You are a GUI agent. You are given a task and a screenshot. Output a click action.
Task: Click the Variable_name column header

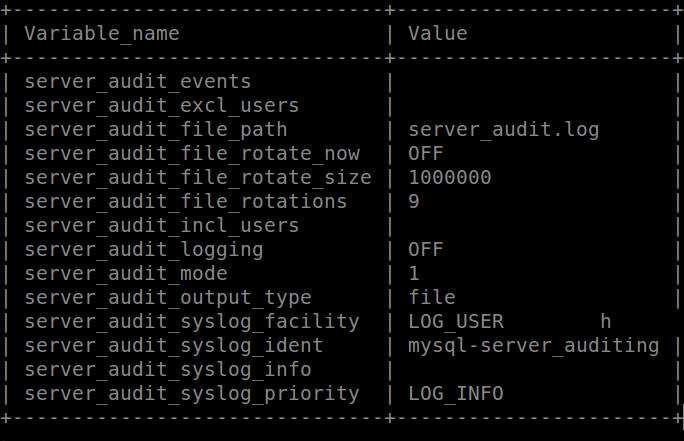point(102,33)
